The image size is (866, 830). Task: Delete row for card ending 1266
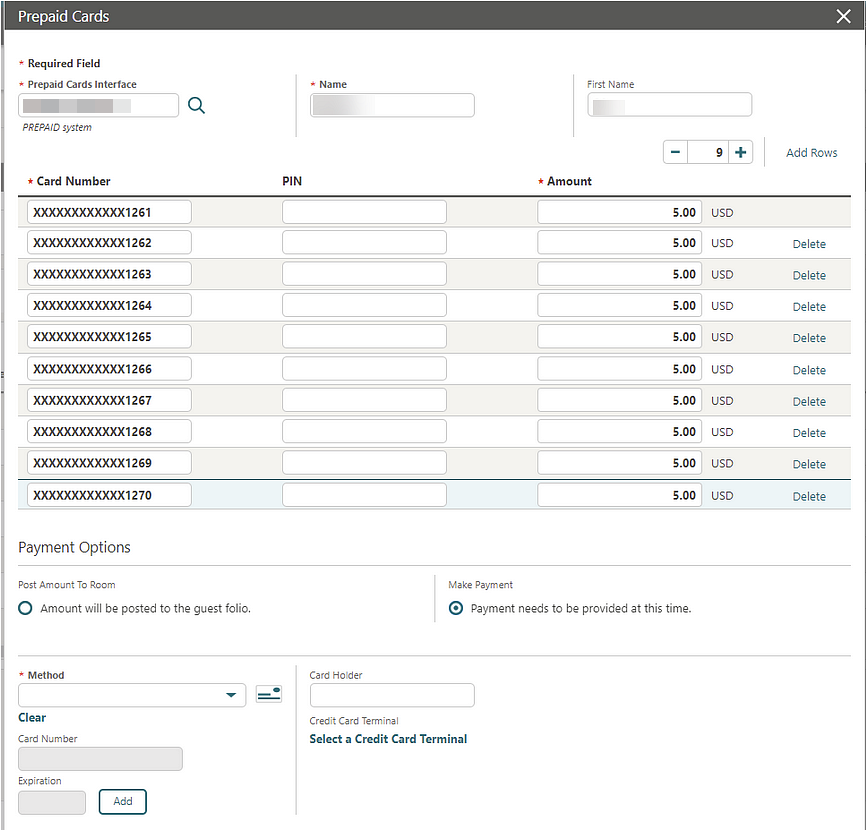(x=809, y=370)
